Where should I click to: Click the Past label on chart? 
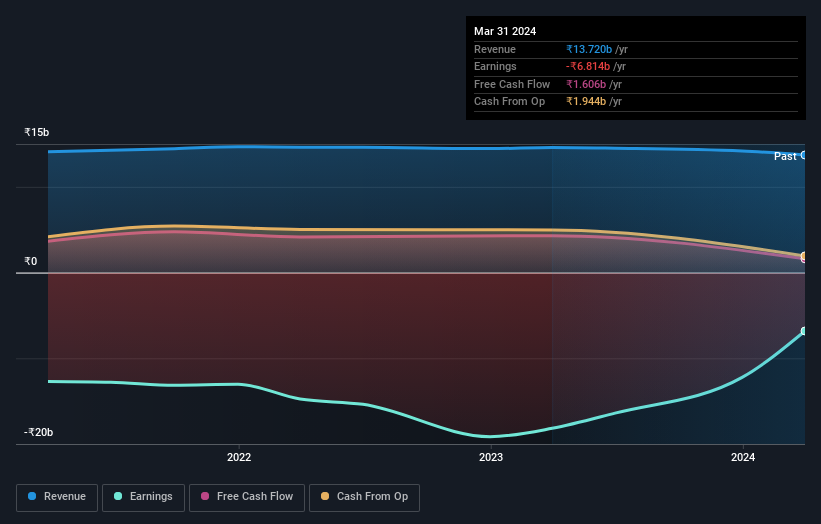[x=785, y=156]
